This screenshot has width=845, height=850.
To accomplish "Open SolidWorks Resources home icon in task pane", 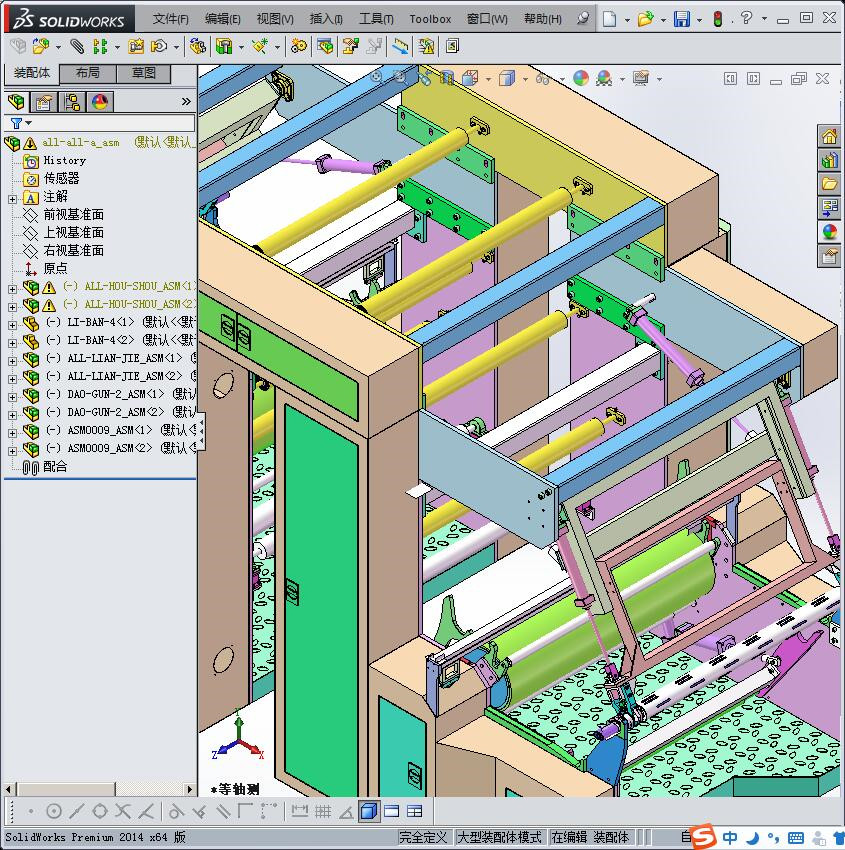I will point(829,137).
